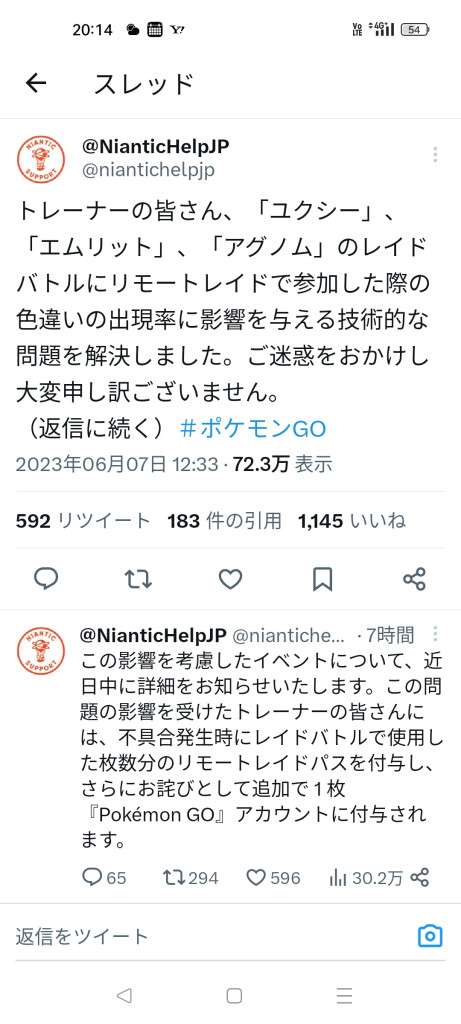Screen dimensions: 461x1024
Task: Tap the NianticHelpJP avatar on main tweet
Action: click(x=41, y=159)
